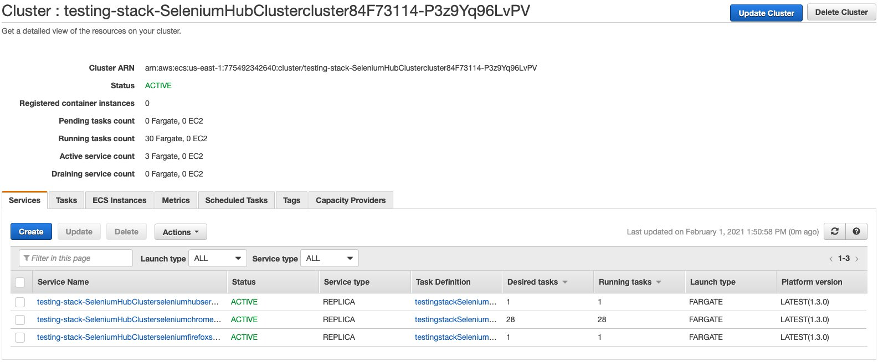Click LATEST(1.3.0) in the hub service row
Viewport: 879px width, 364px height.
tap(805, 302)
